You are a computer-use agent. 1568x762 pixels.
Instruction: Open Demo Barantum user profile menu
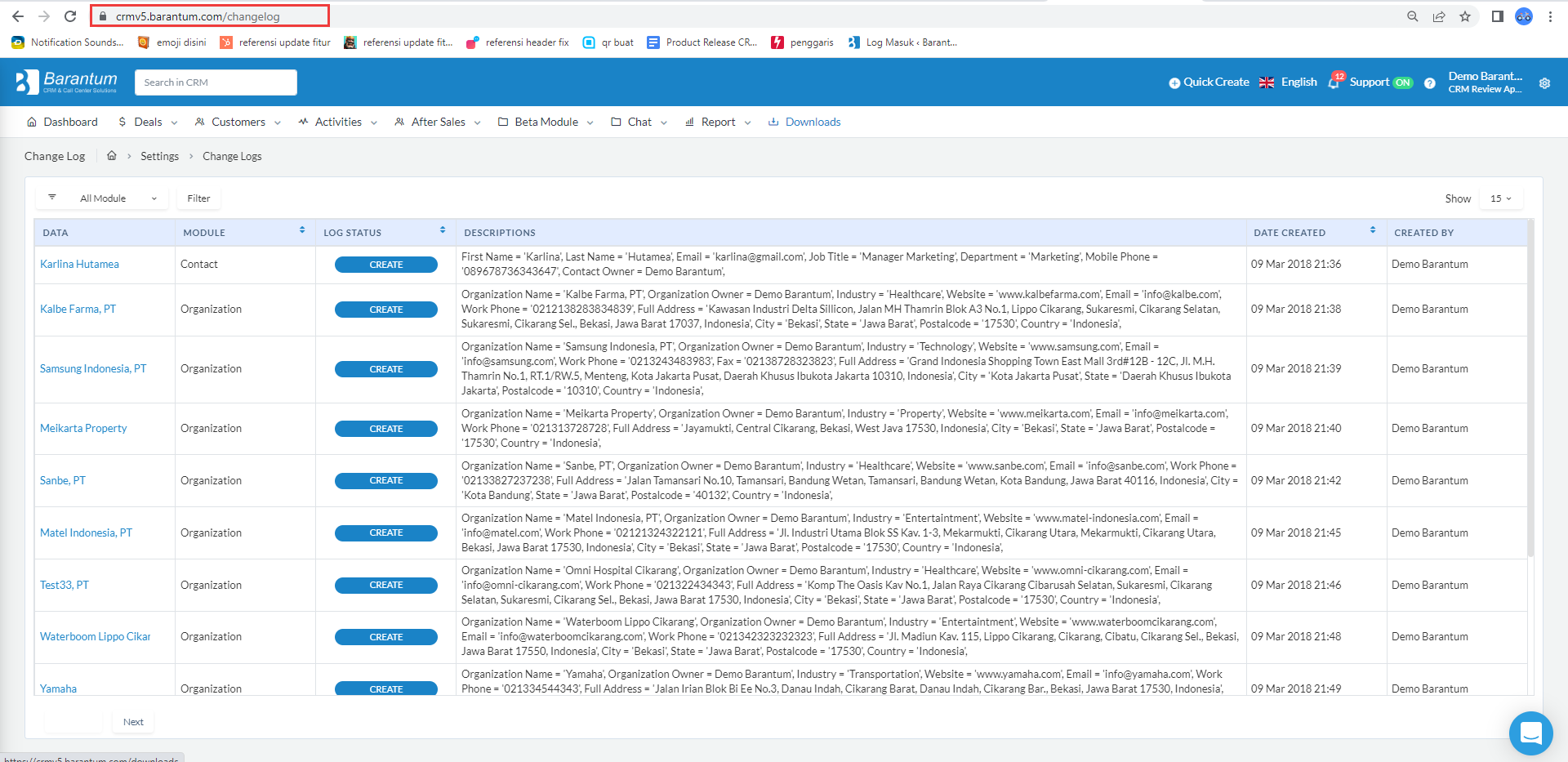tap(1485, 82)
